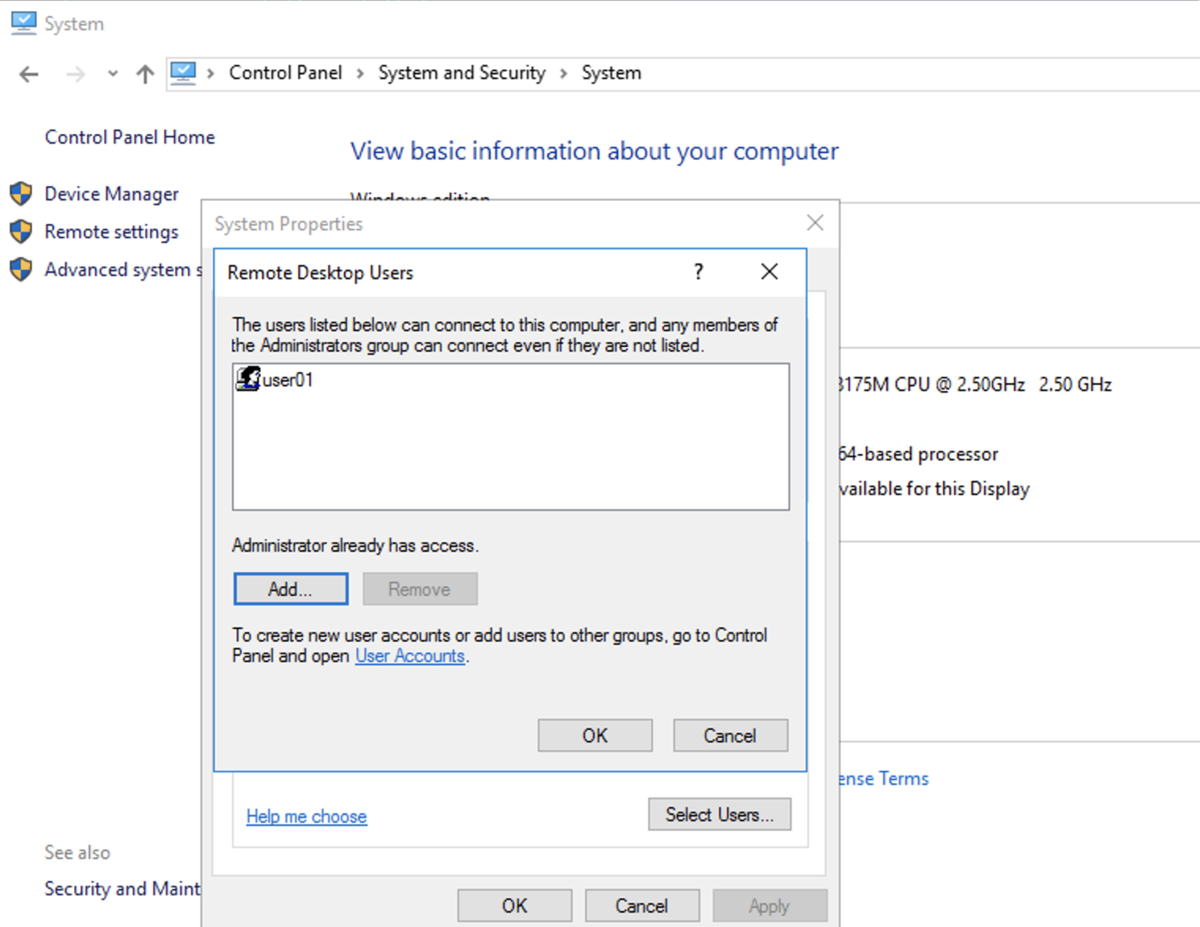Select System and Security breadcrumb

(462, 73)
